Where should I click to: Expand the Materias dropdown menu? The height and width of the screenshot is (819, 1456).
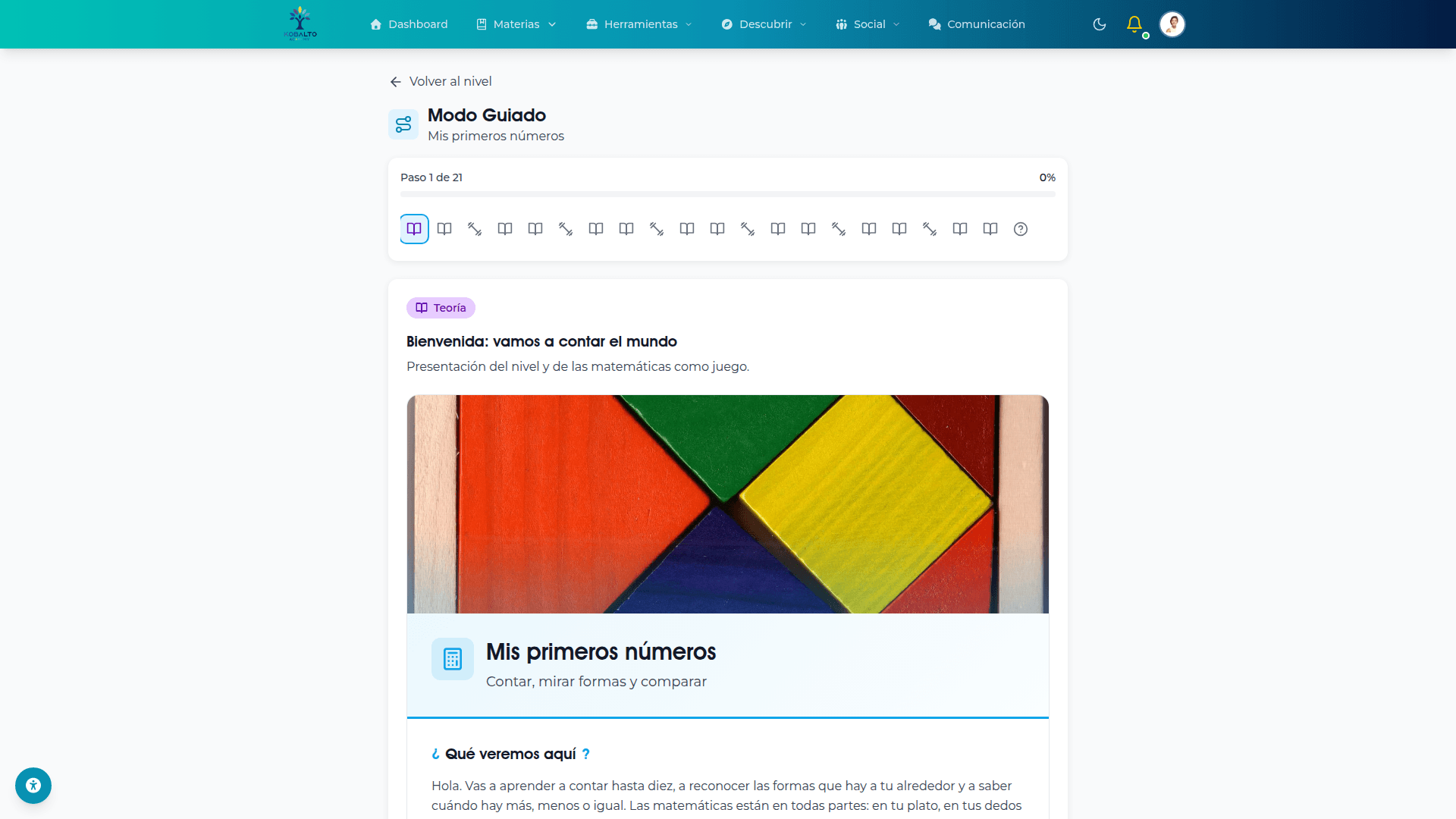tap(516, 24)
